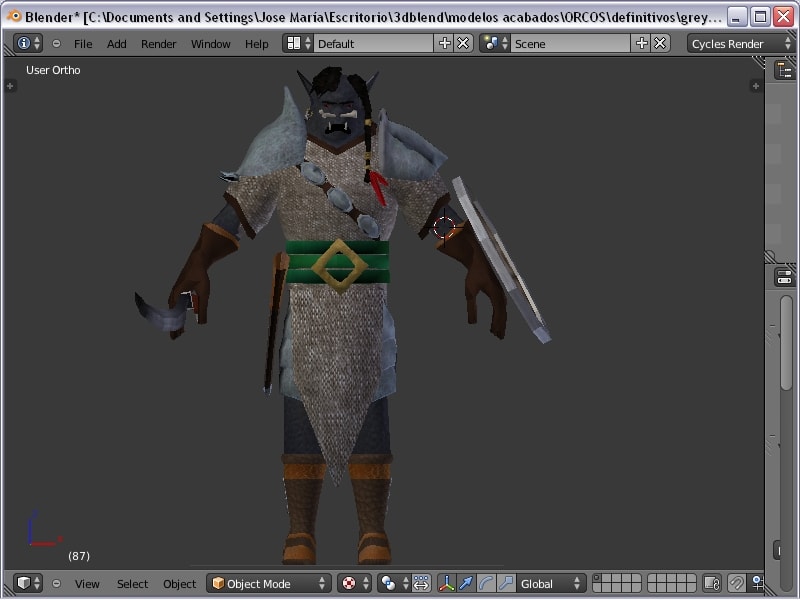Open the Render menu

click(158, 44)
